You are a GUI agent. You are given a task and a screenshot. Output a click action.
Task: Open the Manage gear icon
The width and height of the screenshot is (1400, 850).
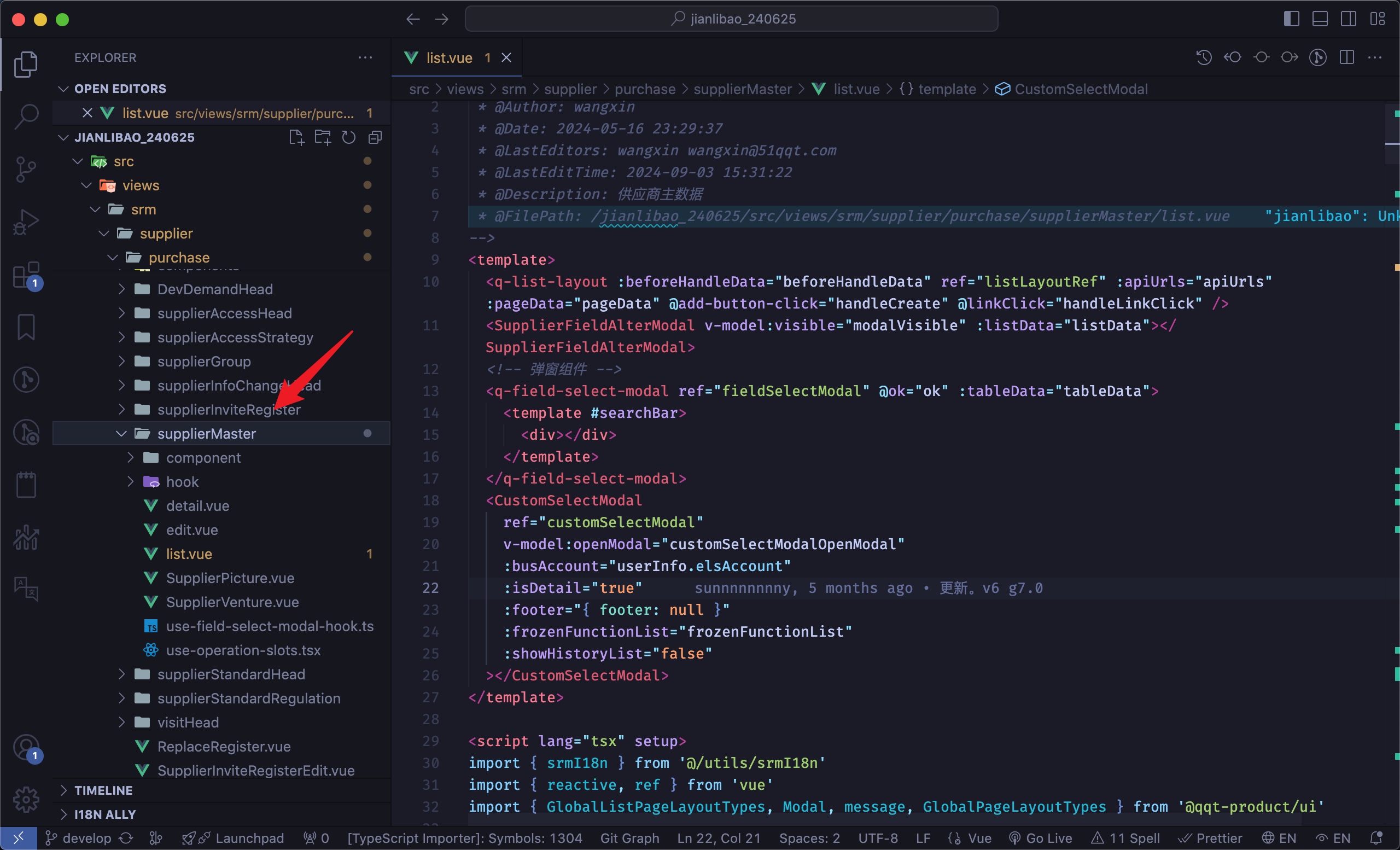pyautogui.click(x=26, y=800)
